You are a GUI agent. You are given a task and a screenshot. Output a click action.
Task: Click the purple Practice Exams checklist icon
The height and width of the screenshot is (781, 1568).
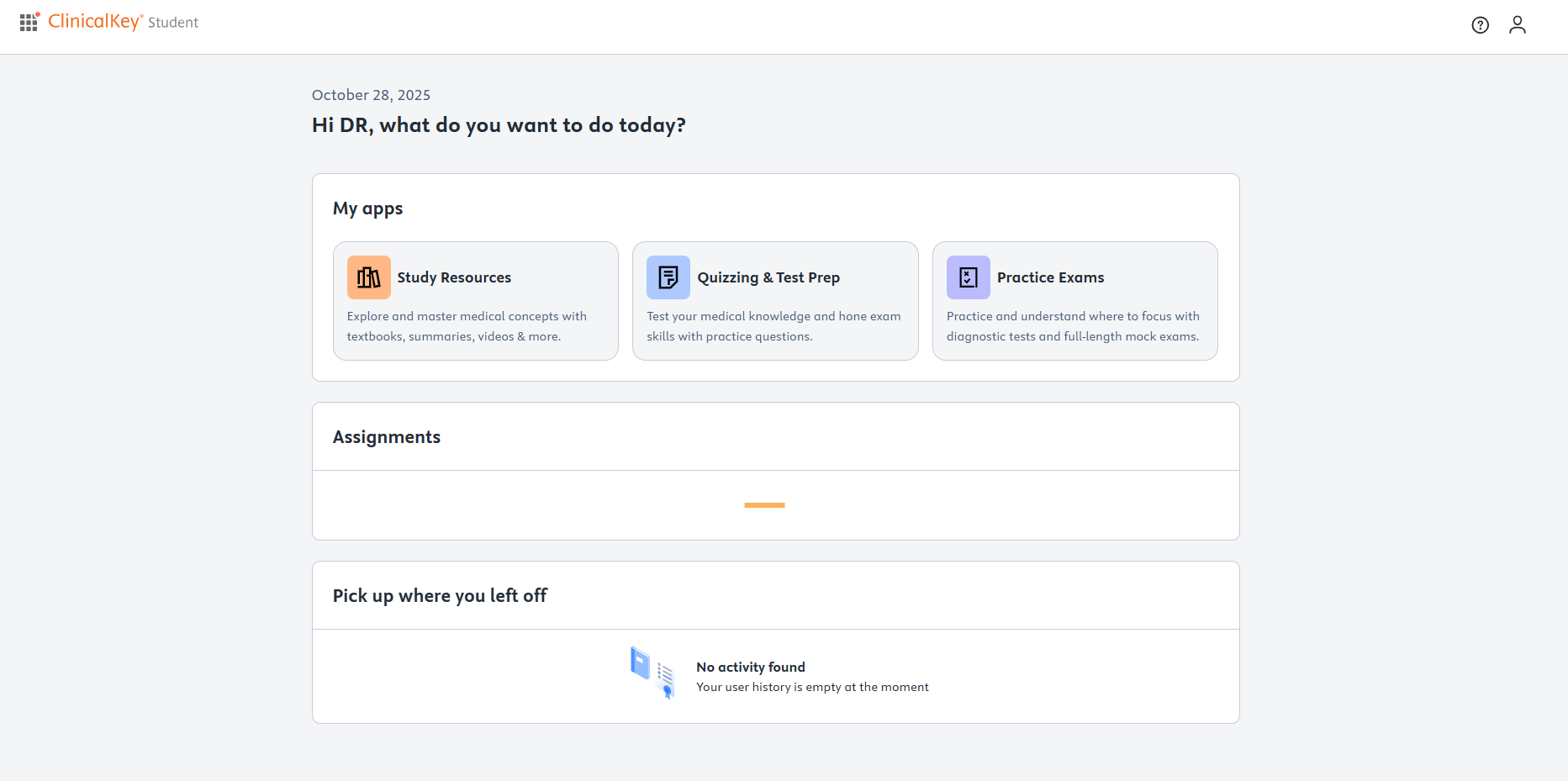click(x=969, y=277)
